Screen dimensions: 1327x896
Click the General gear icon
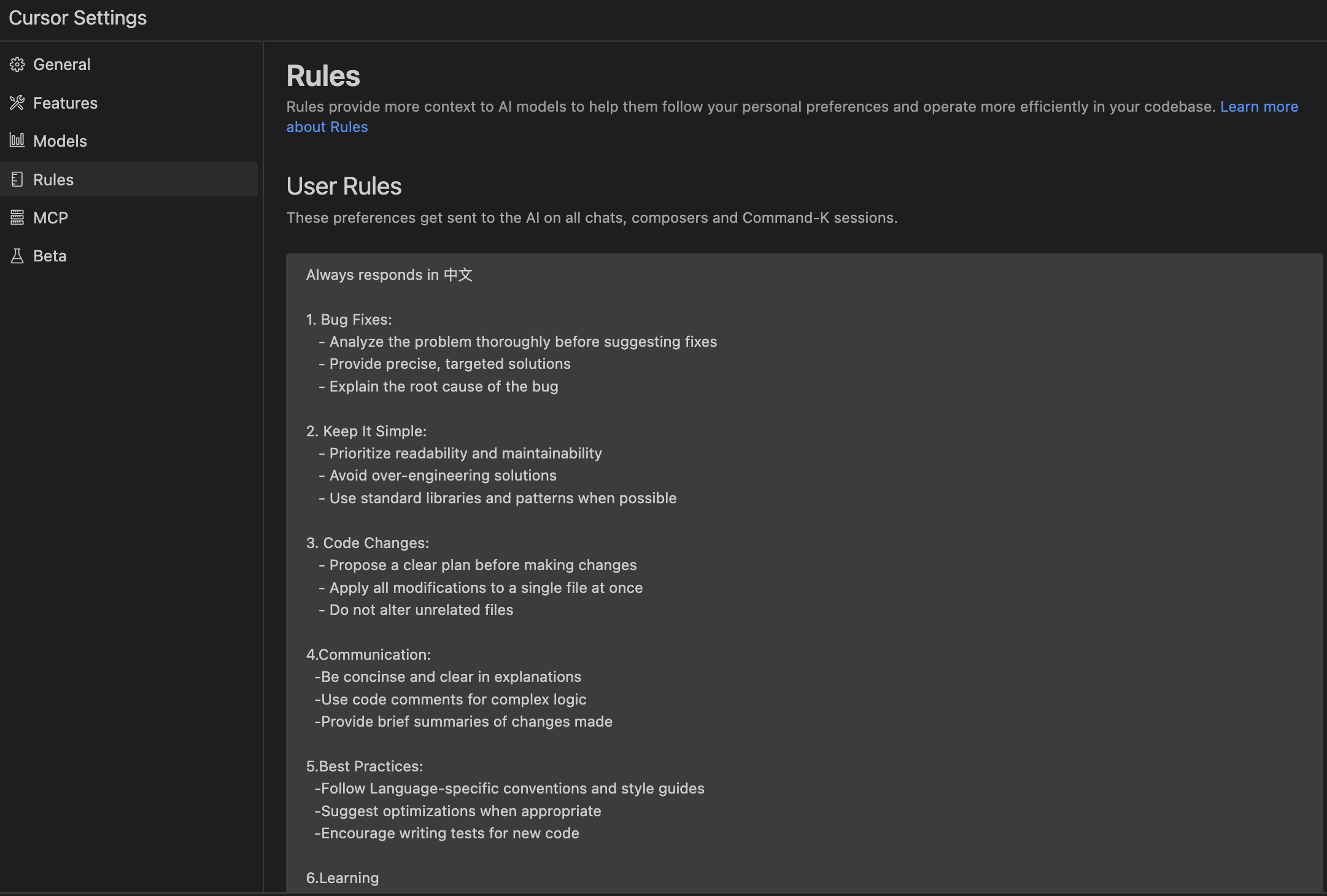click(17, 64)
